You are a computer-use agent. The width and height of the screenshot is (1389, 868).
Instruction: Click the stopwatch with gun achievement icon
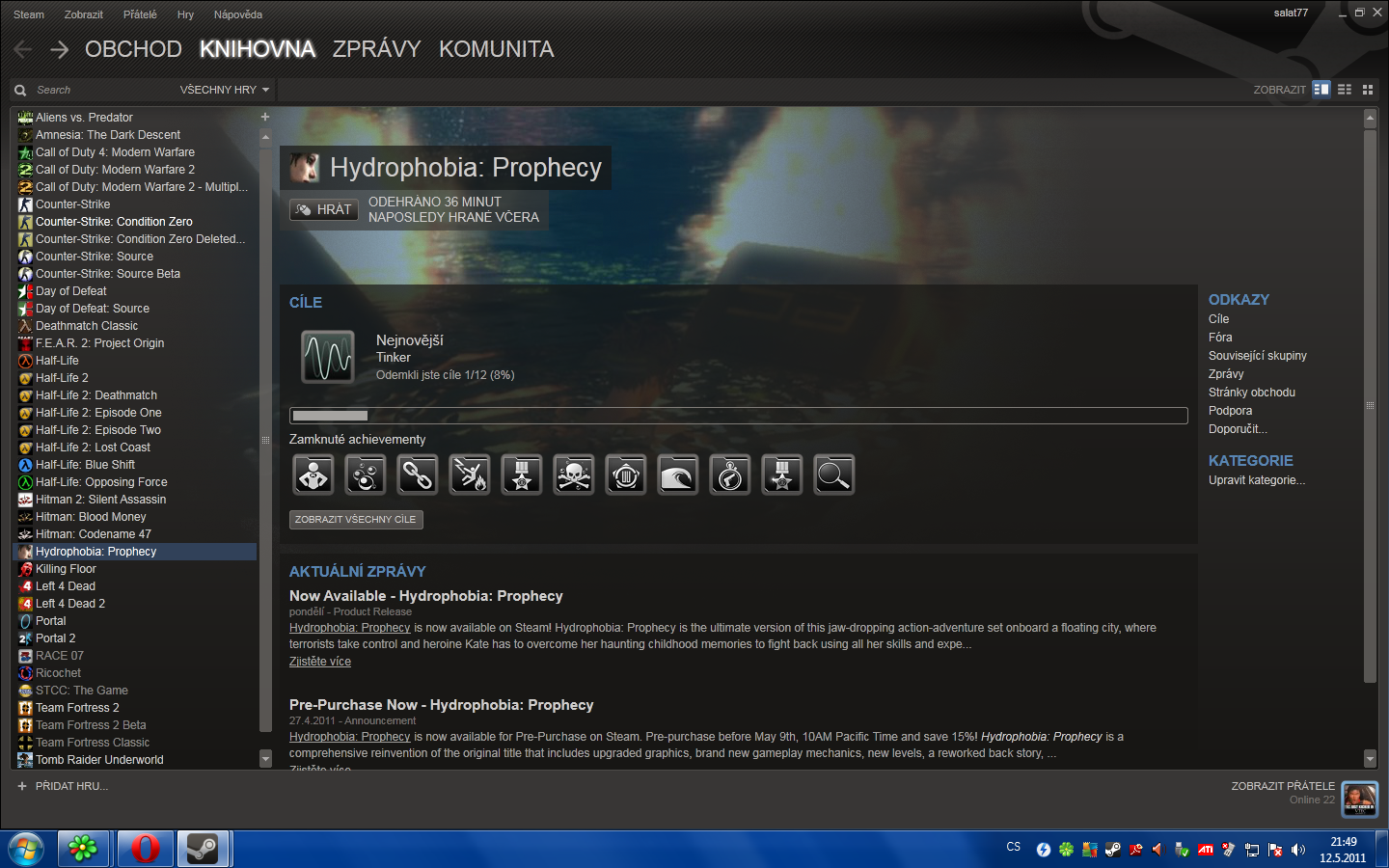730,475
